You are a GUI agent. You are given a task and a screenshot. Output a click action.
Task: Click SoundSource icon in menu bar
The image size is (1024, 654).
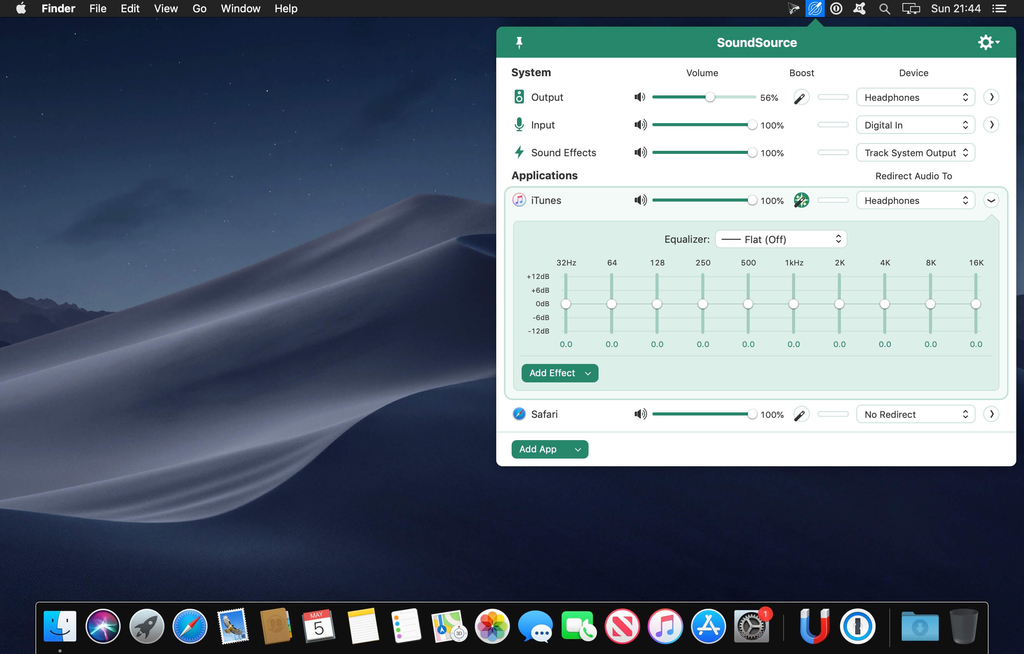[814, 9]
